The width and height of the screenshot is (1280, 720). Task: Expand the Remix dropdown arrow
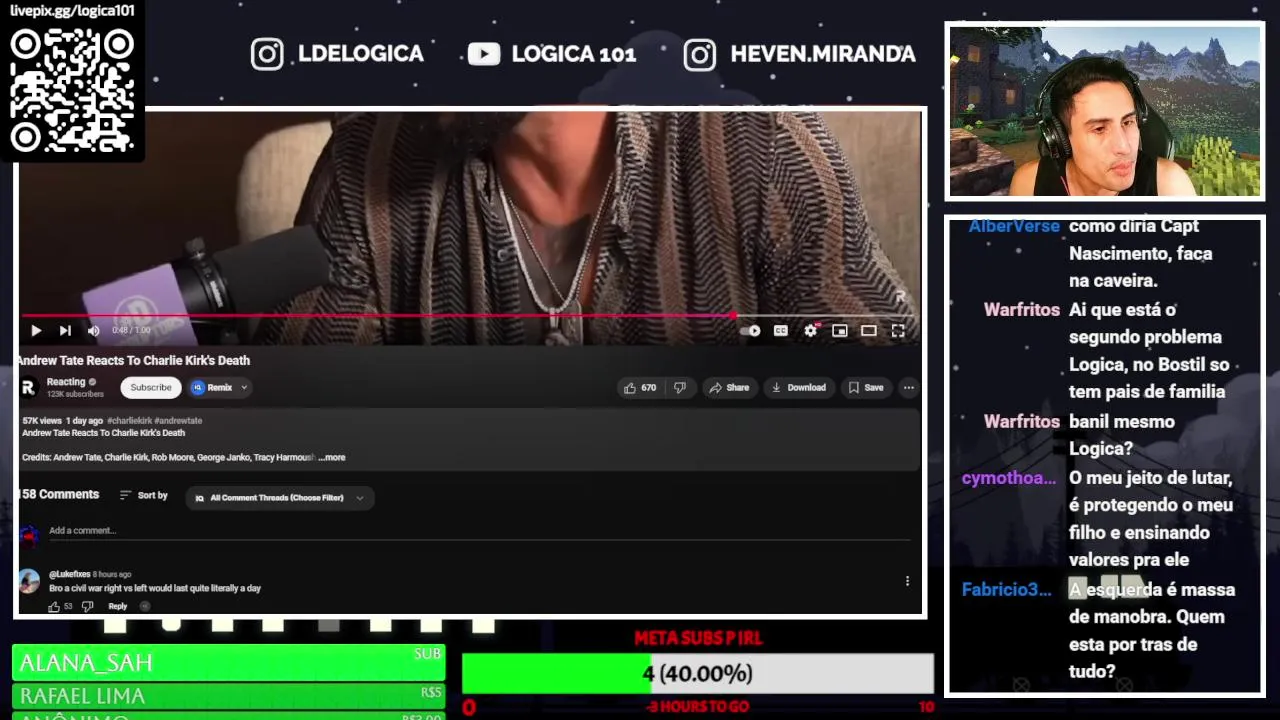pos(243,388)
